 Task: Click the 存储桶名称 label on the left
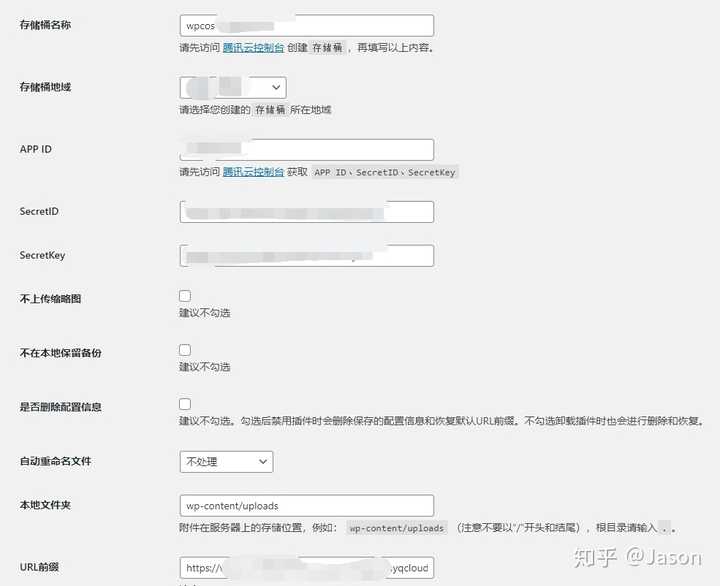point(45,24)
